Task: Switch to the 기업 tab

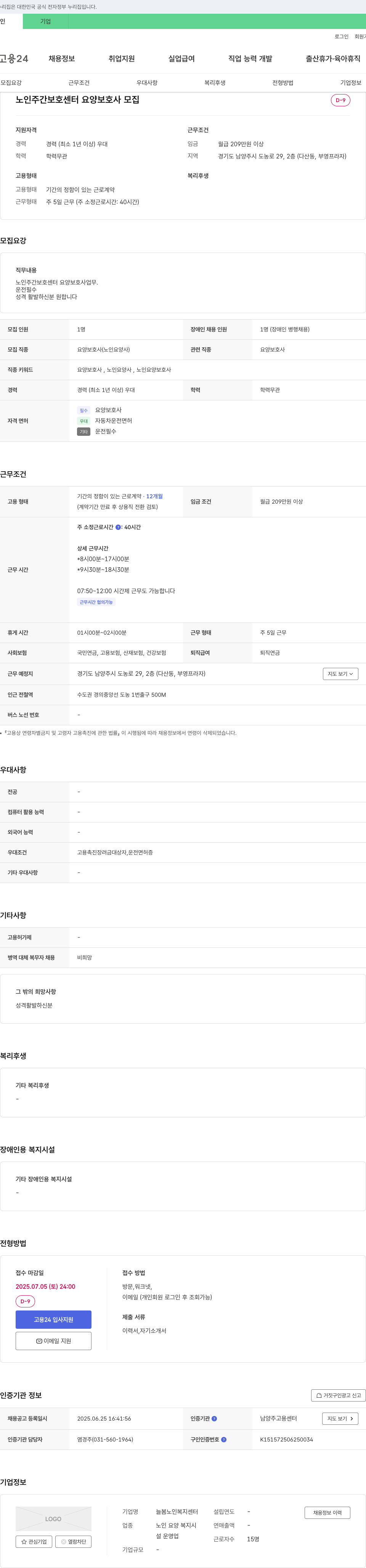Action: tap(46, 21)
